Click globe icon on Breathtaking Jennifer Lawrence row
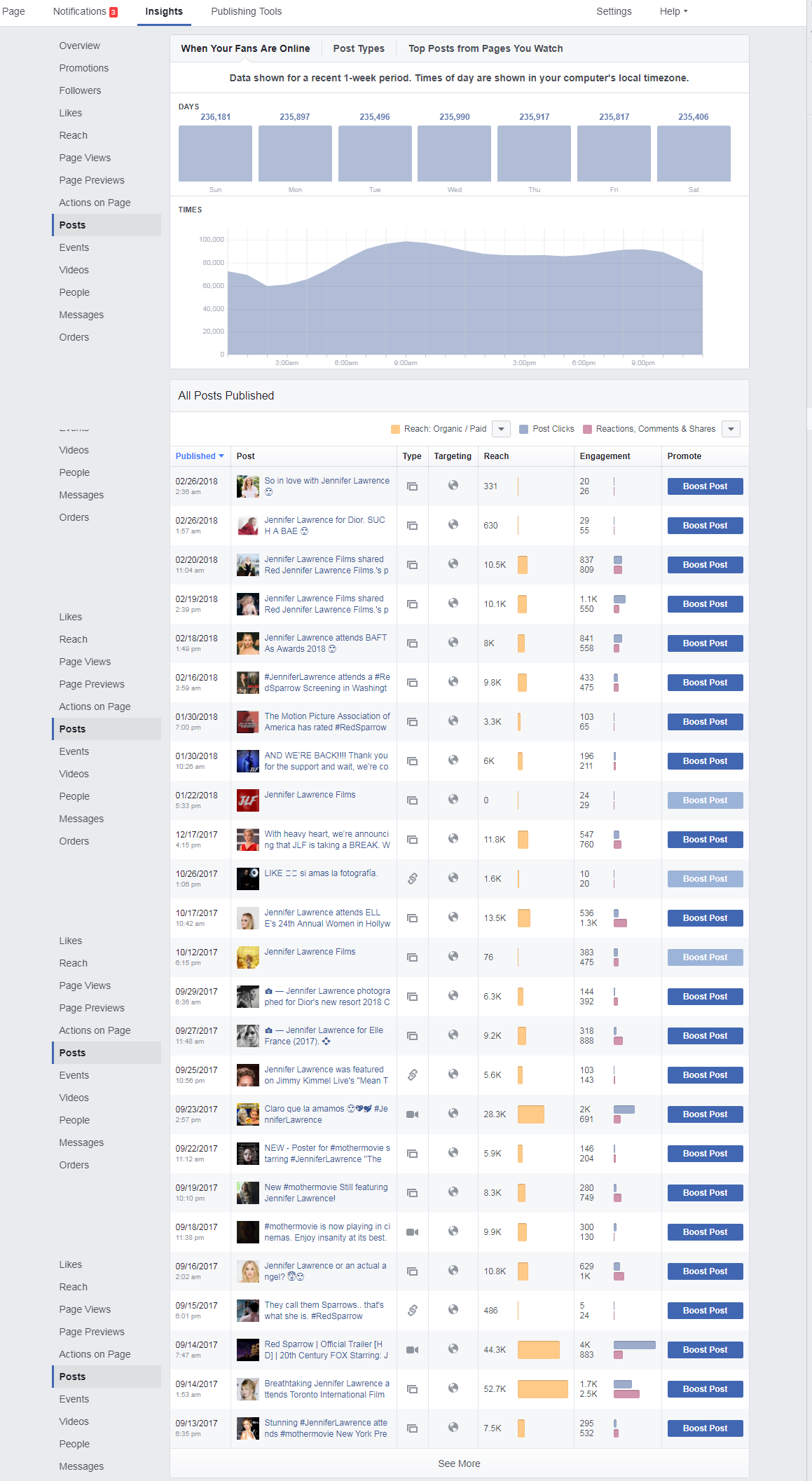The width and height of the screenshot is (812, 1481). click(453, 1388)
